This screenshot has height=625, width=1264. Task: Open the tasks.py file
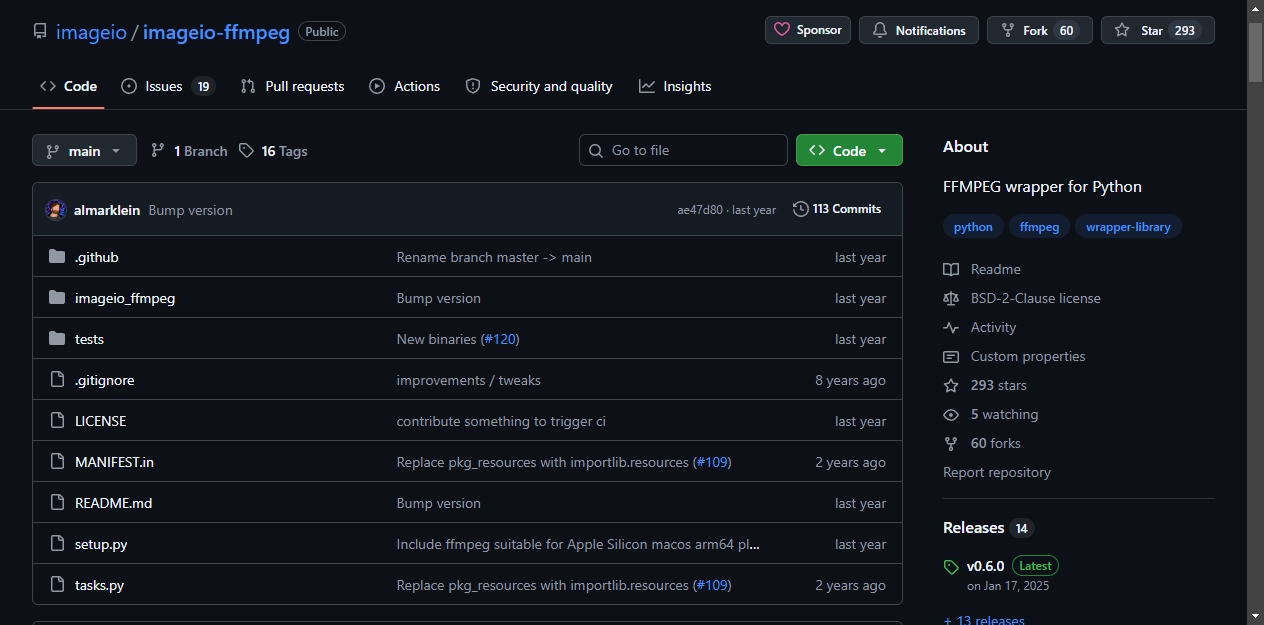(99, 585)
